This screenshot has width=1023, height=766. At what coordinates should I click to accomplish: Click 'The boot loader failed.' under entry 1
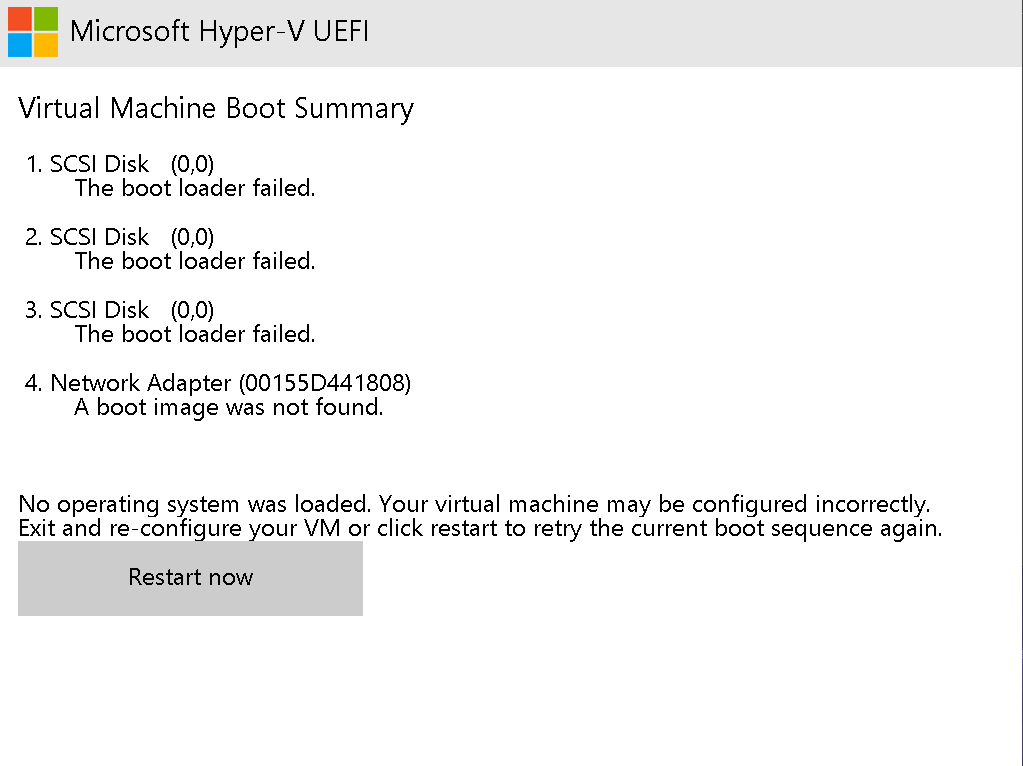click(x=195, y=188)
